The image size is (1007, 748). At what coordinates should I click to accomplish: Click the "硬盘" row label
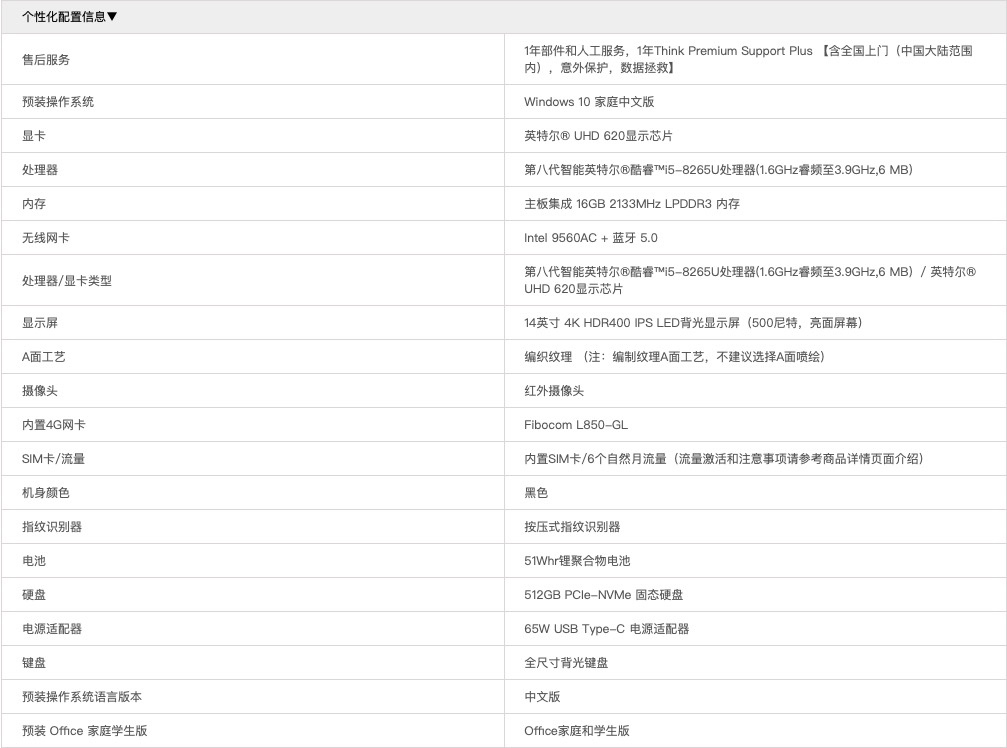click(x=33, y=595)
